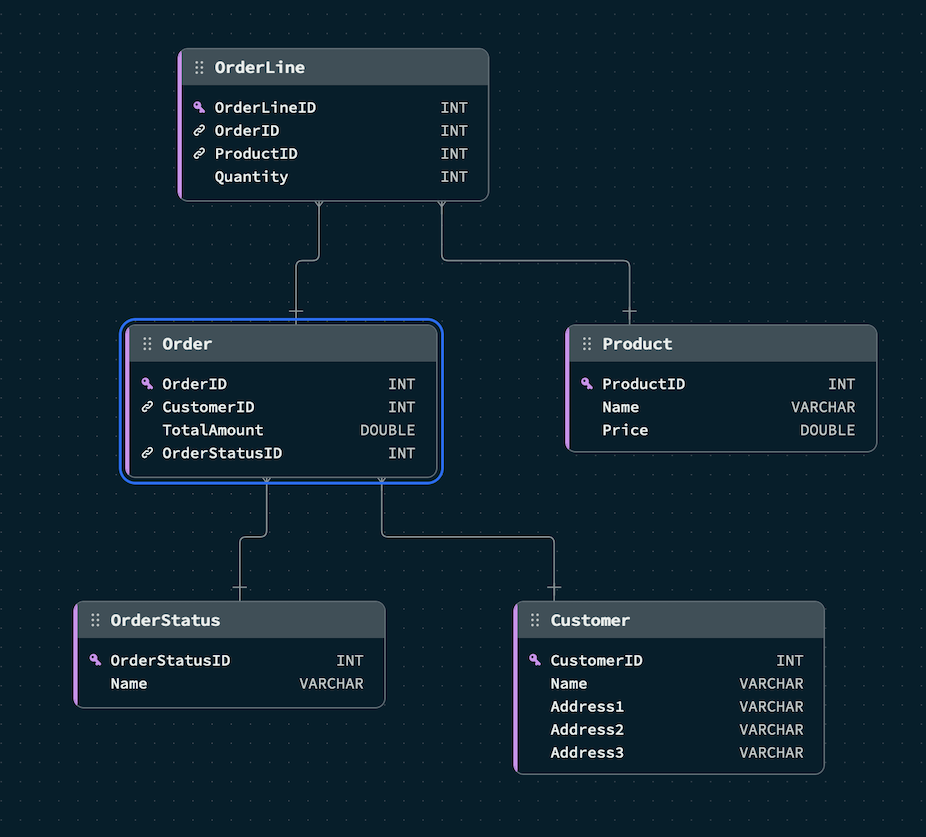Click the foreign key icon next to CustomerID in Order
Image resolution: width=926 pixels, height=837 pixels.
[147, 407]
